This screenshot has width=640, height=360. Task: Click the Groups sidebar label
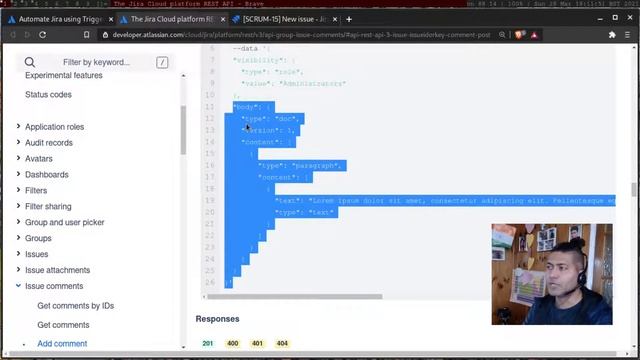tap(38, 238)
